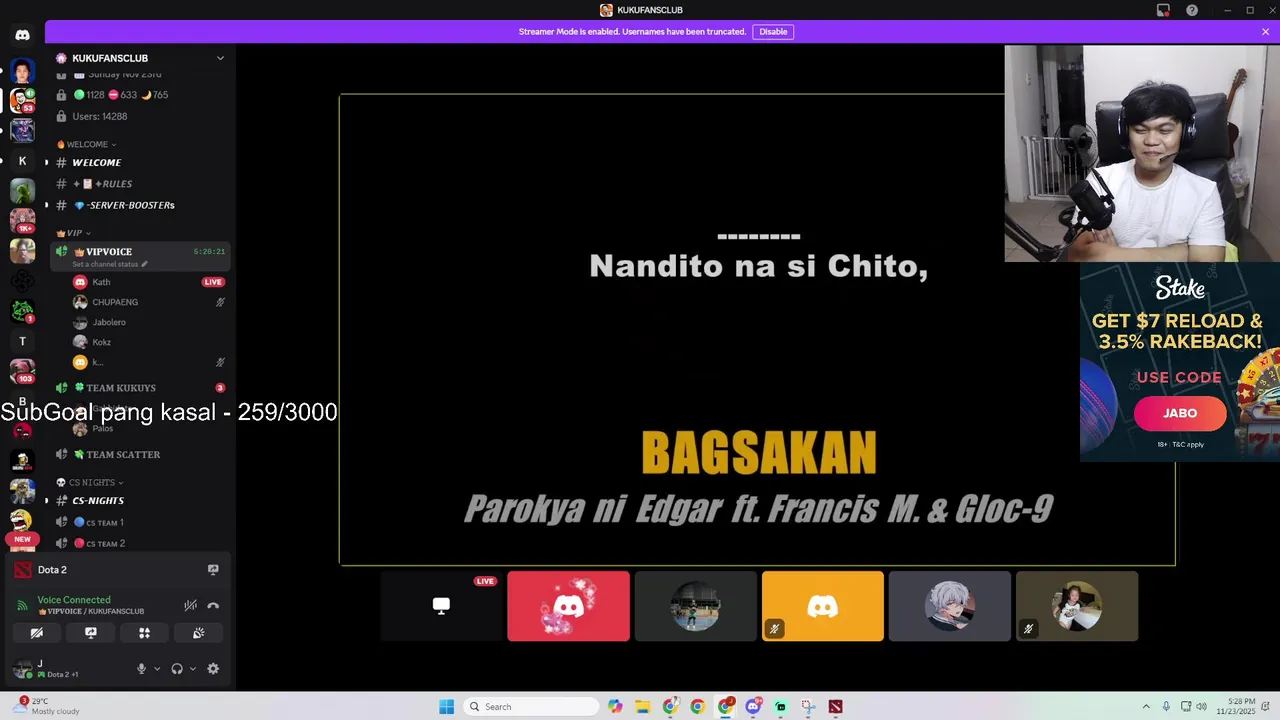Open weather widget showing 29°C
Viewport: 1280px width, 720px height.
pyautogui.click(x=48, y=706)
